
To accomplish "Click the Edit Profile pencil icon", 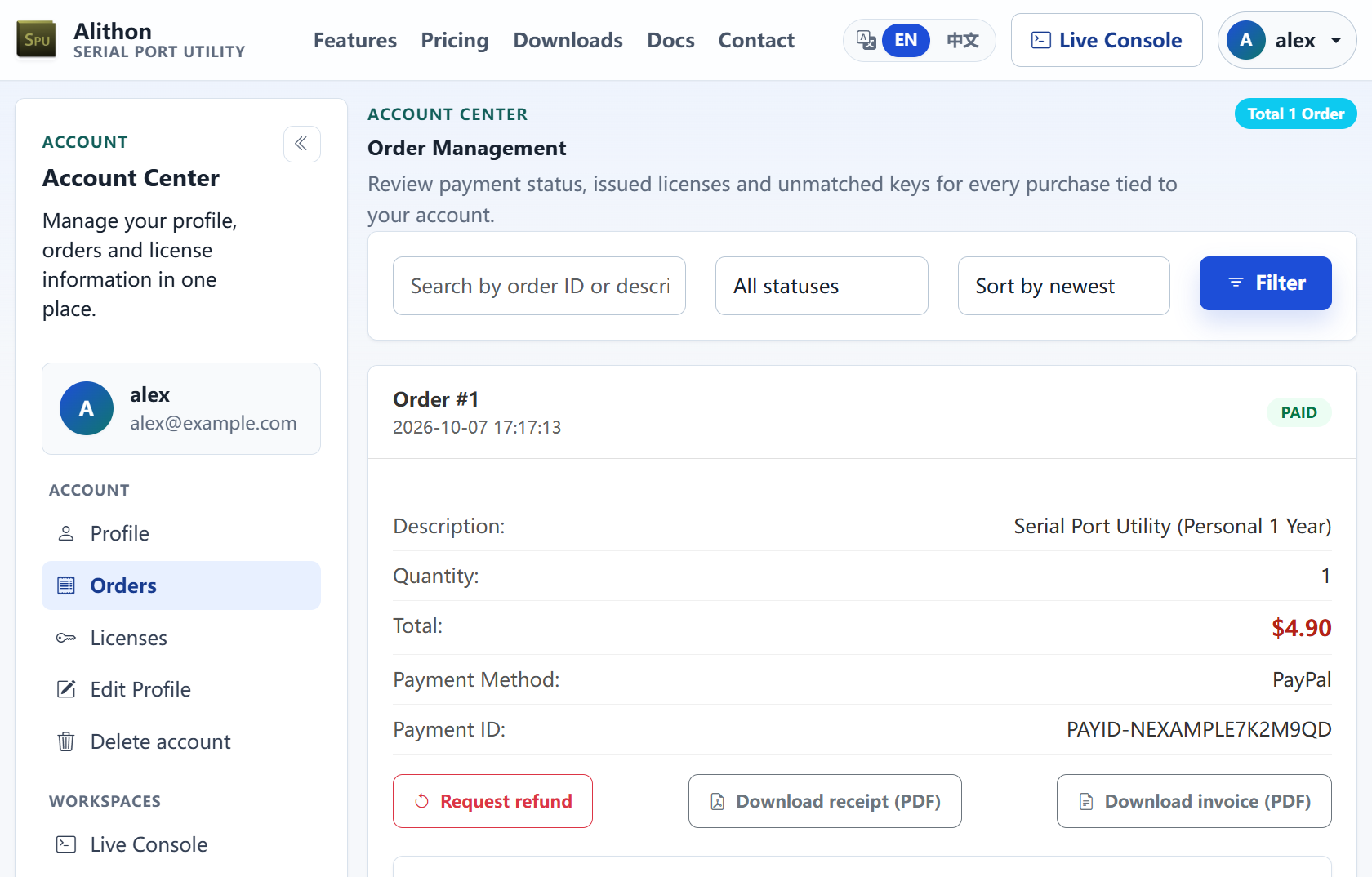I will click(66, 689).
